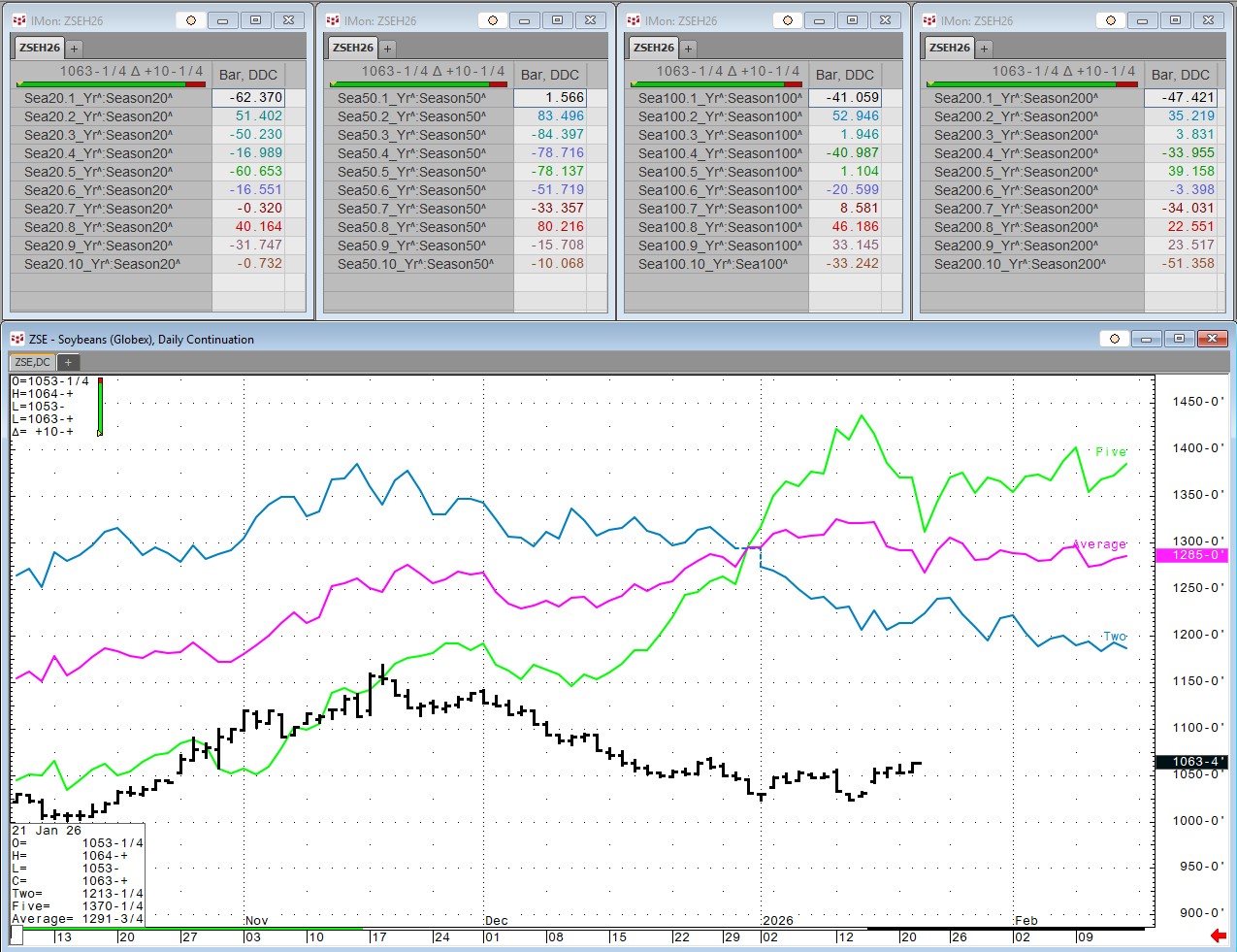Click the Bar, DDC header in the Season200 monitor
The image size is (1237, 952).
point(1180,75)
